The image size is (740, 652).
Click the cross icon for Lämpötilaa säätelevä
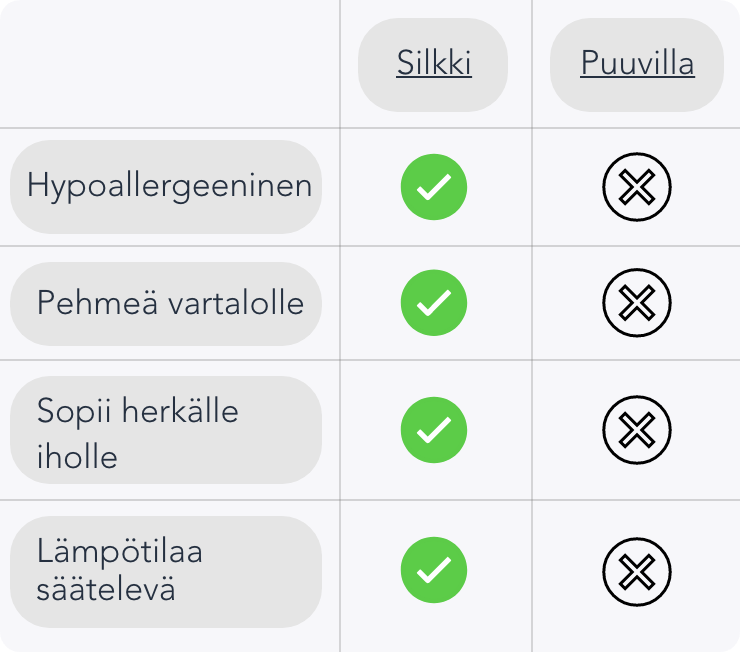(637, 570)
